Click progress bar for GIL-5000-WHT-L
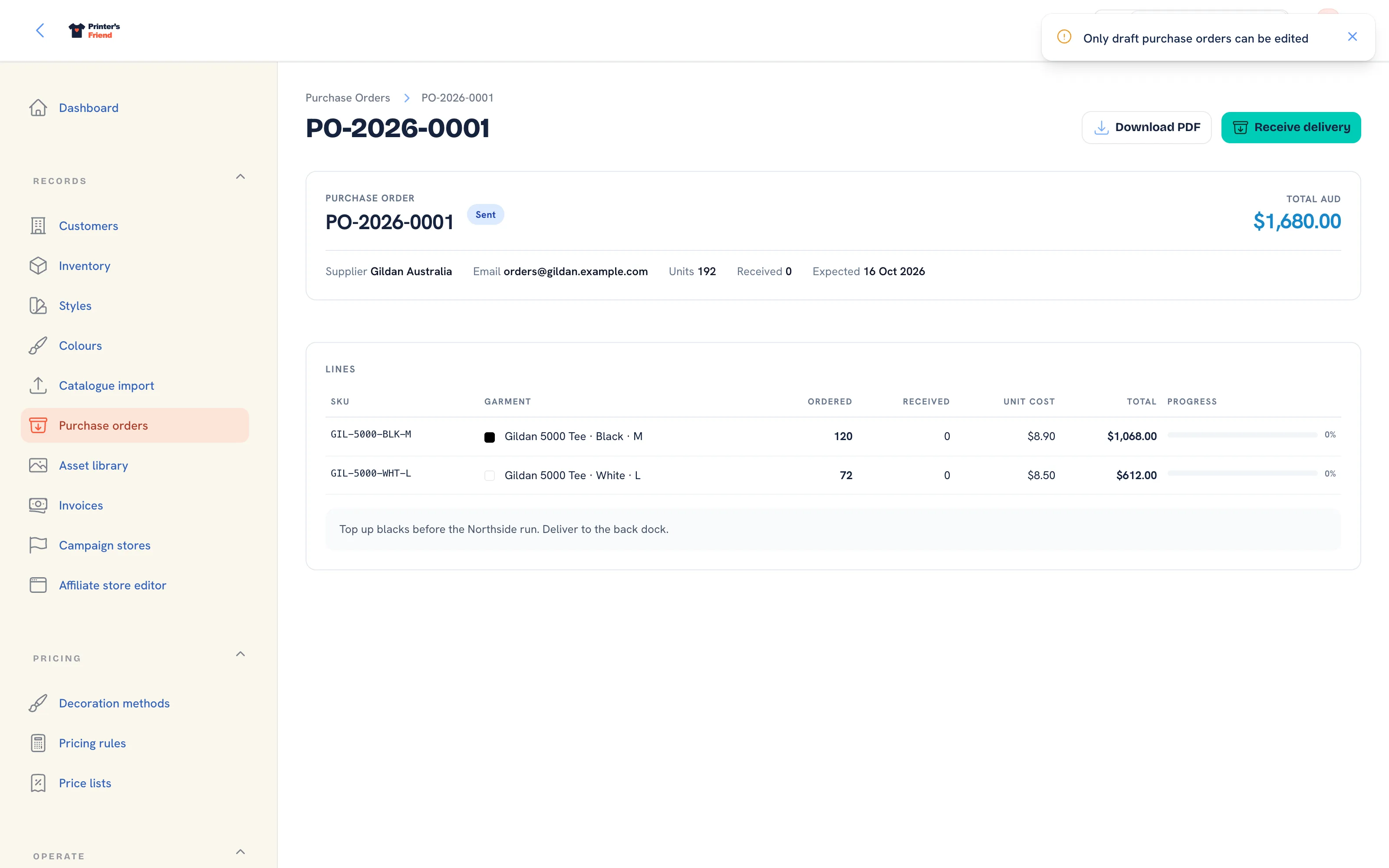The height and width of the screenshot is (868, 1389). [x=1242, y=473]
